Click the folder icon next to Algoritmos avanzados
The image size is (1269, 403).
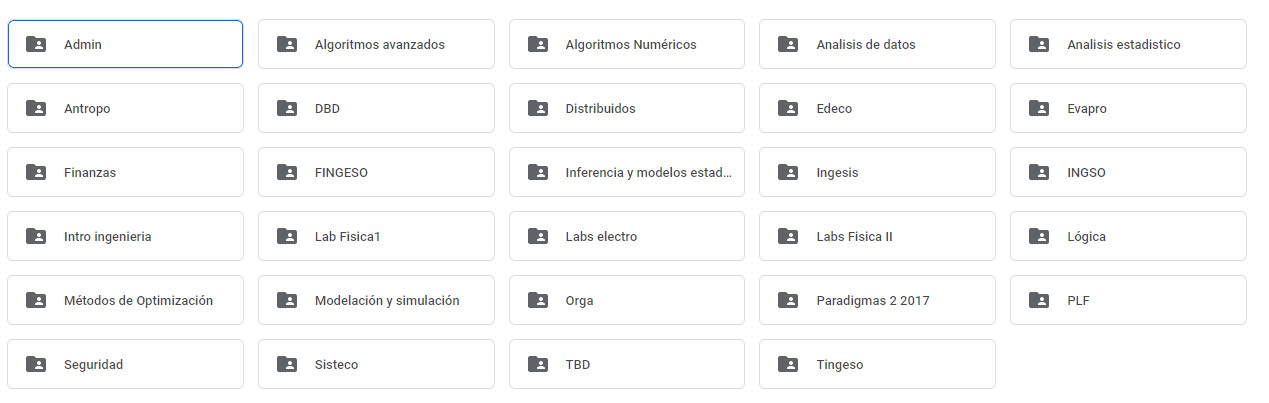pos(287,44)
